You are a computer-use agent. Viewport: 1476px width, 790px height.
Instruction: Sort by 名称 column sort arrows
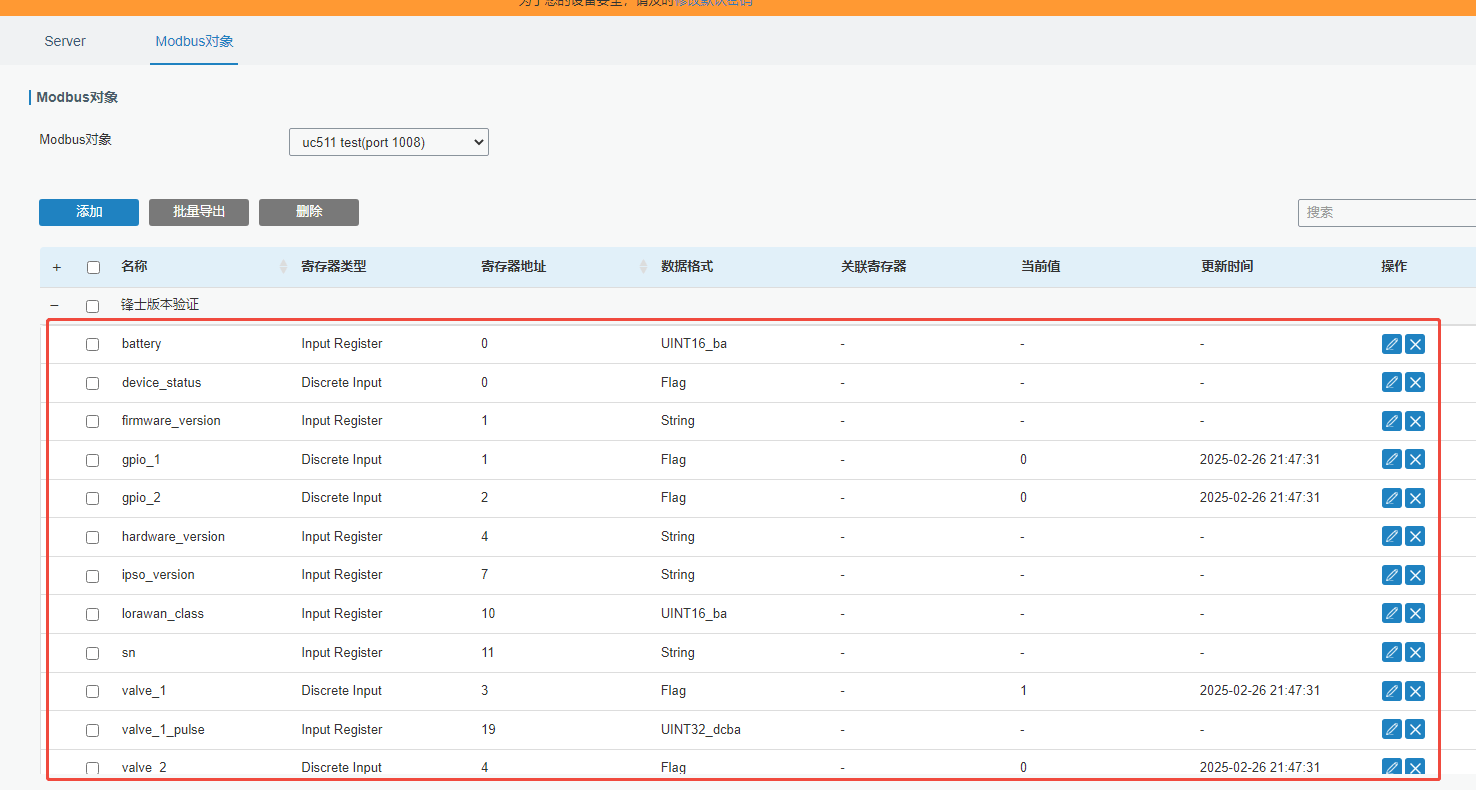point(283,267)
